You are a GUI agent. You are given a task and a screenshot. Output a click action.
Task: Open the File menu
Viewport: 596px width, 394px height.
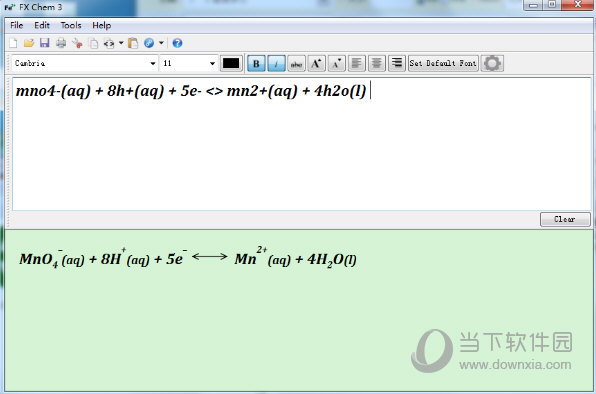pyautogui.click(x=17, y=25)
